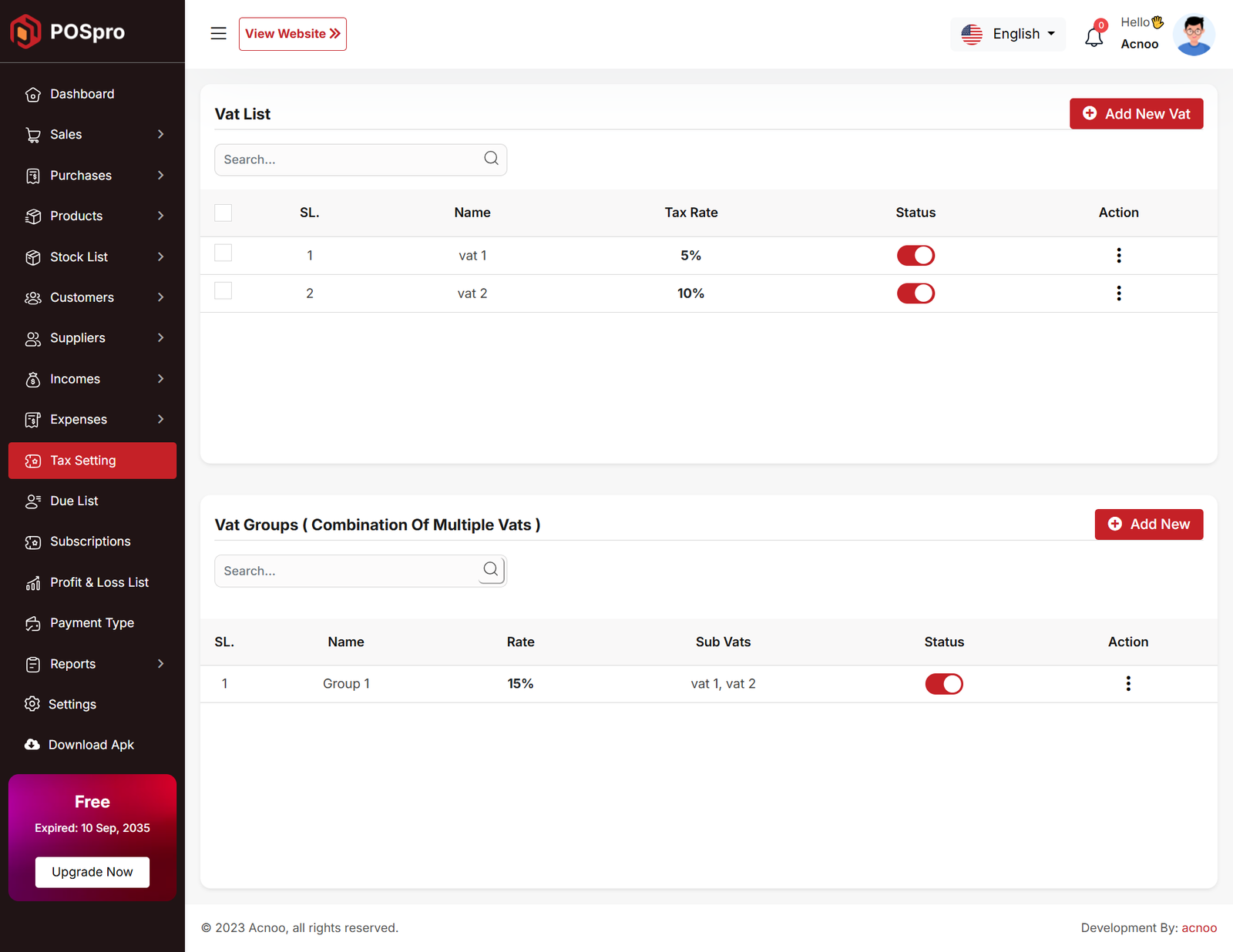This screenshot has height=952, width=1233.
Task: Go to Dashboard in the sidebar
Action: coord(82,94)
